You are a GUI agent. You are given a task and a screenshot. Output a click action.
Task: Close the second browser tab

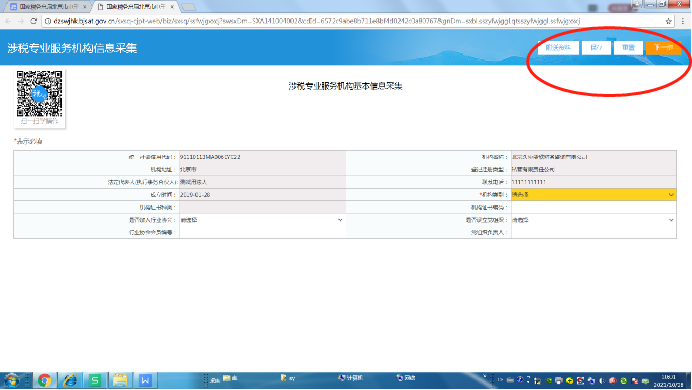tap(172, 7)
